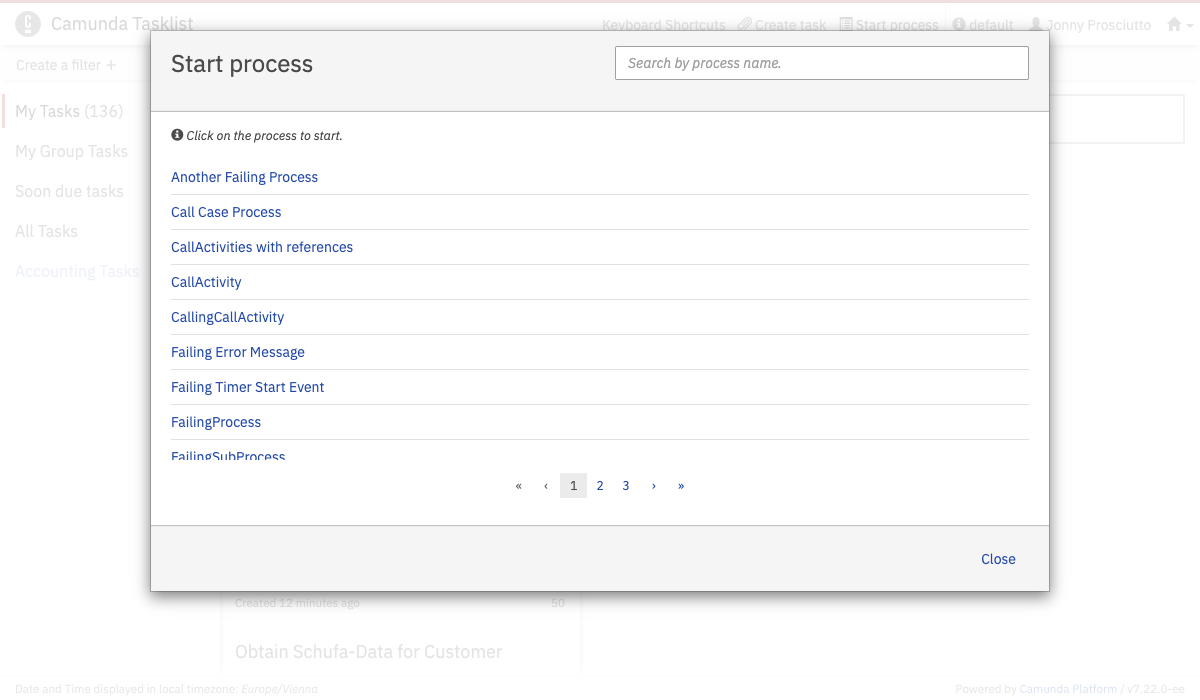Open the Jonny Prosciutto user menu

[x=1090, y=25]
